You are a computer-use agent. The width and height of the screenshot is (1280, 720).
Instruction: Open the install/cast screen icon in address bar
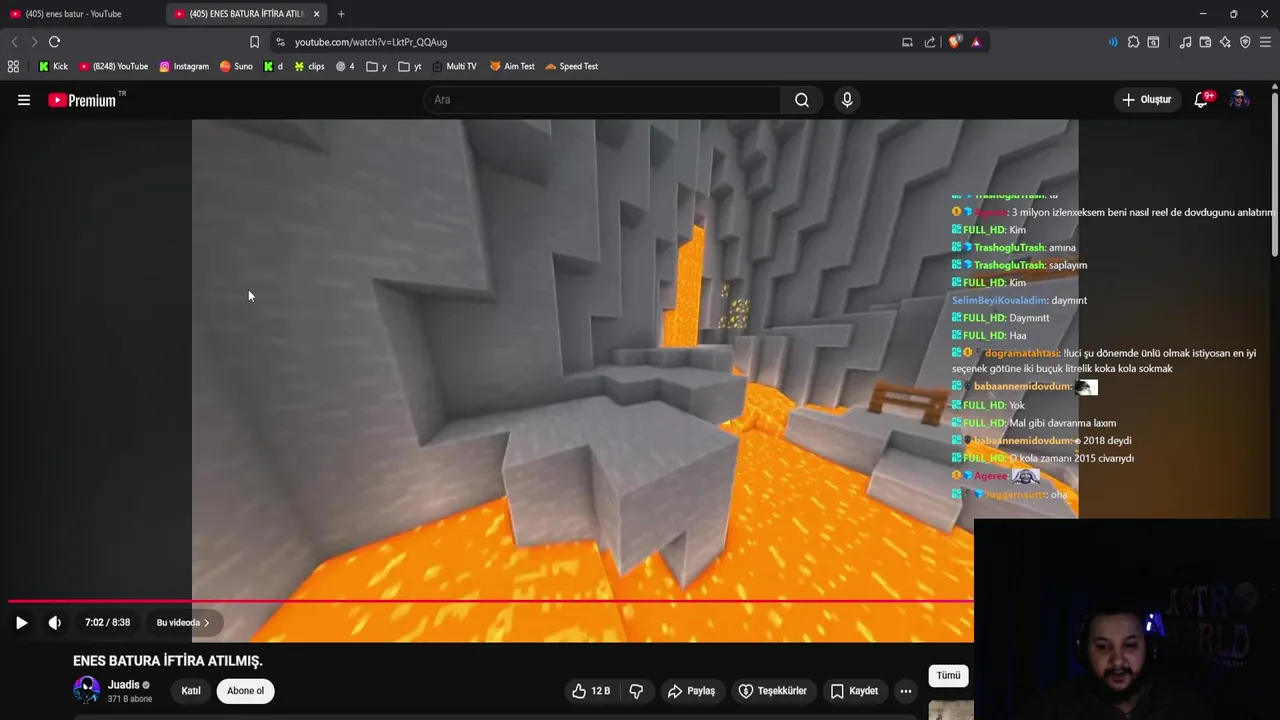907,42
